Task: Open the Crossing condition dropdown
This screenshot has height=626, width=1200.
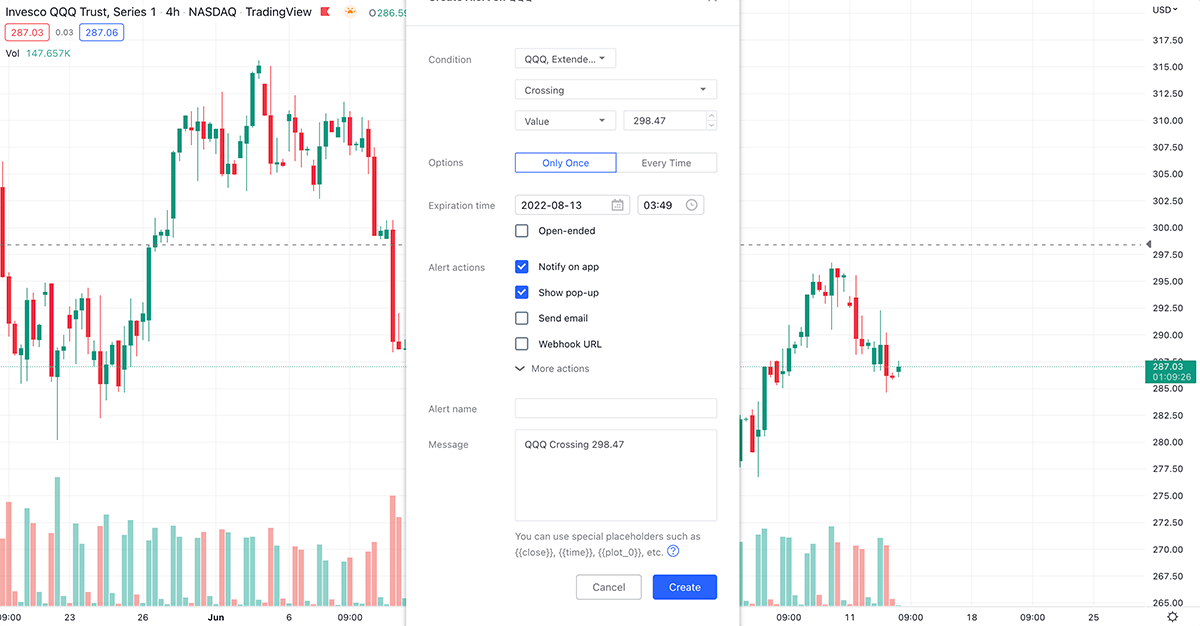Action: point(615,89)
